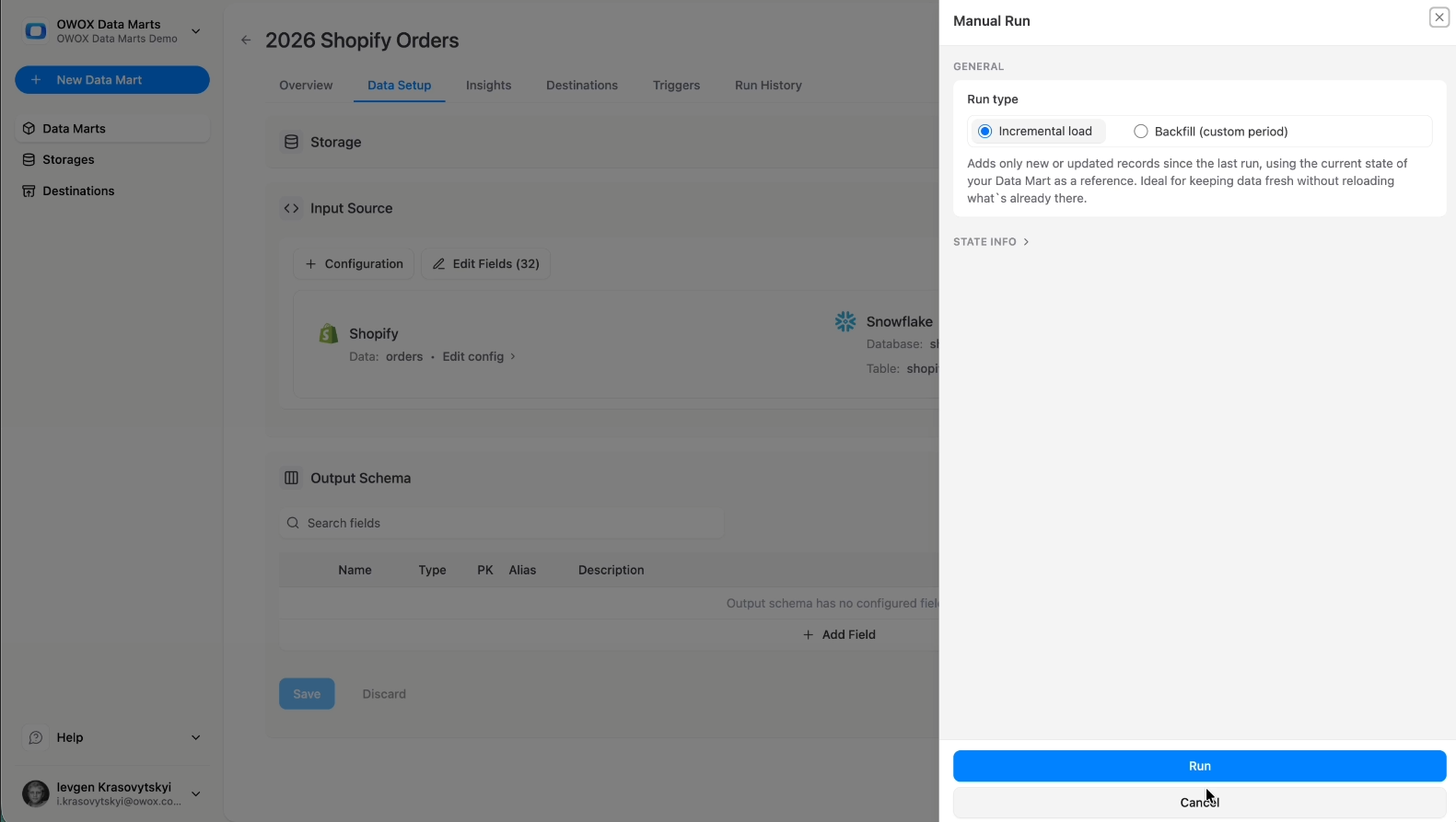
Task: Open the user account menu chevron
Action: click(195, 793)
